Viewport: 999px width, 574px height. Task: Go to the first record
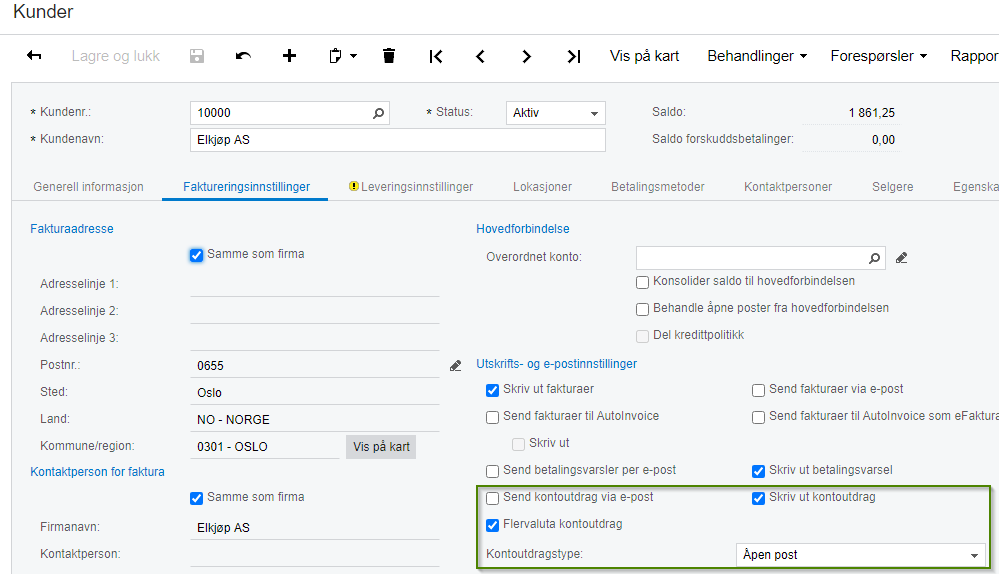click(x=436, y=56)
